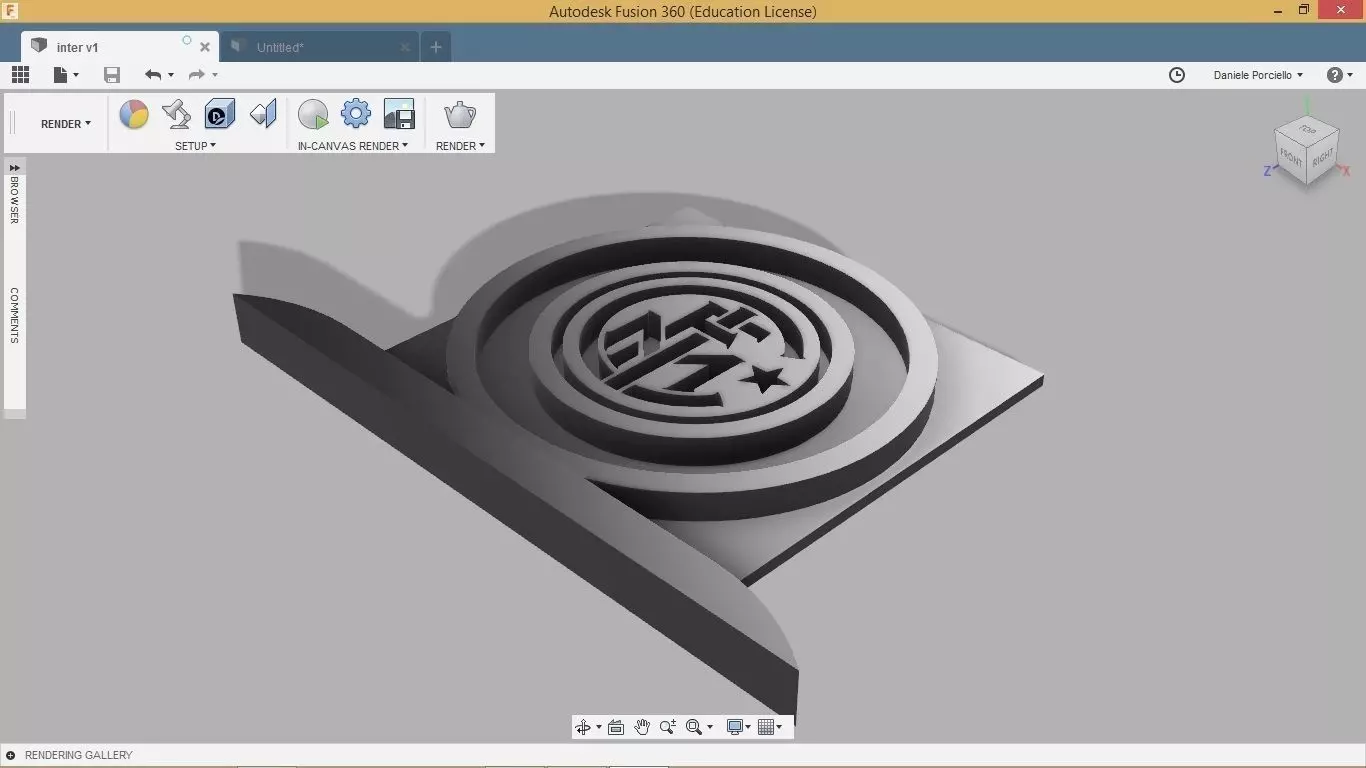This screenshot has width=1366, height=768.
Task: Close the inter v1 tab
Action: click(x=205, y=47)
